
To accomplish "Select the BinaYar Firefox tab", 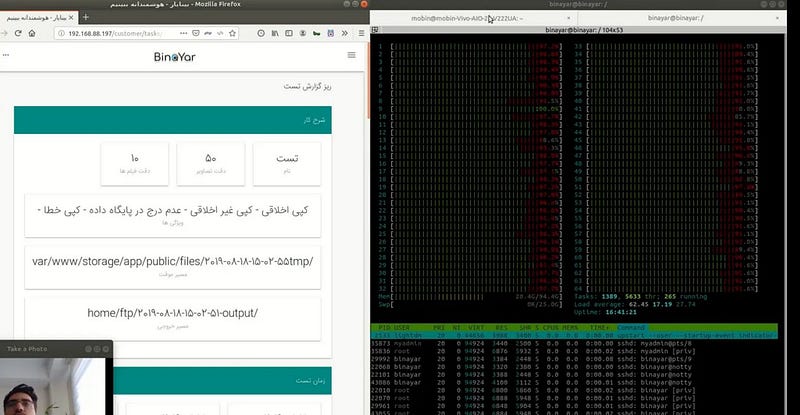I will pyautogui.click(x=39, y=17).
